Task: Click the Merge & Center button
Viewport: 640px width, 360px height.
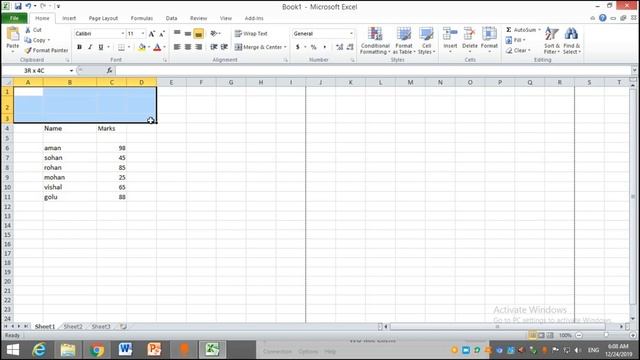Action: click(x=258, y=47)
